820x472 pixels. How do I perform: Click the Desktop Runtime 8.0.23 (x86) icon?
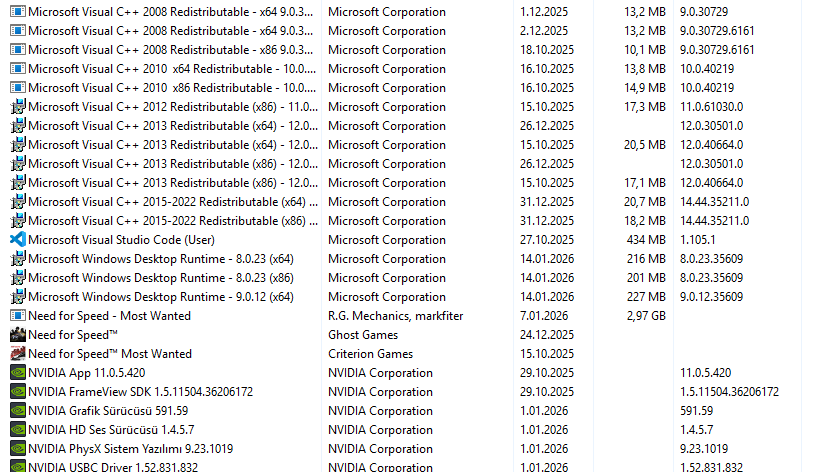[x=18, y=278]
